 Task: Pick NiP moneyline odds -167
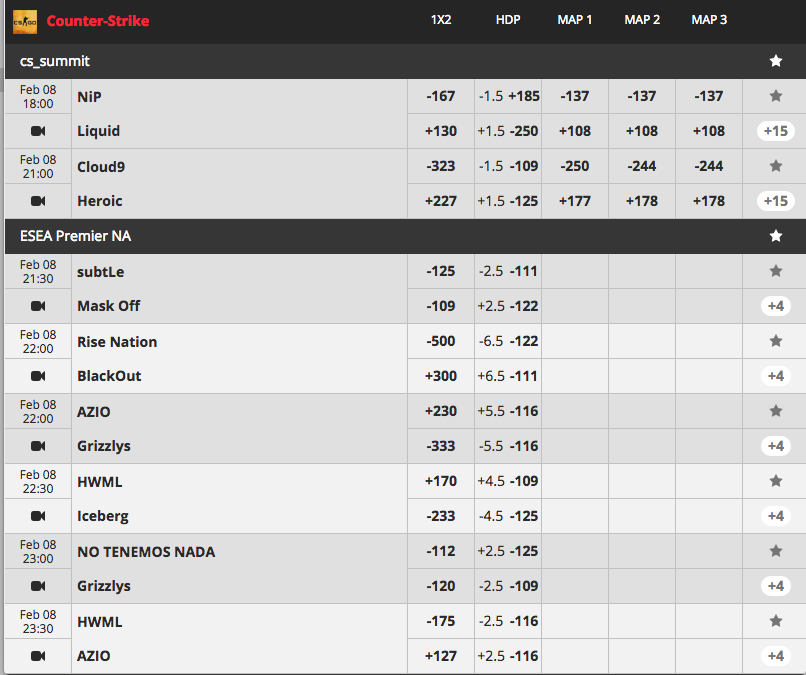tap(441, 96)
